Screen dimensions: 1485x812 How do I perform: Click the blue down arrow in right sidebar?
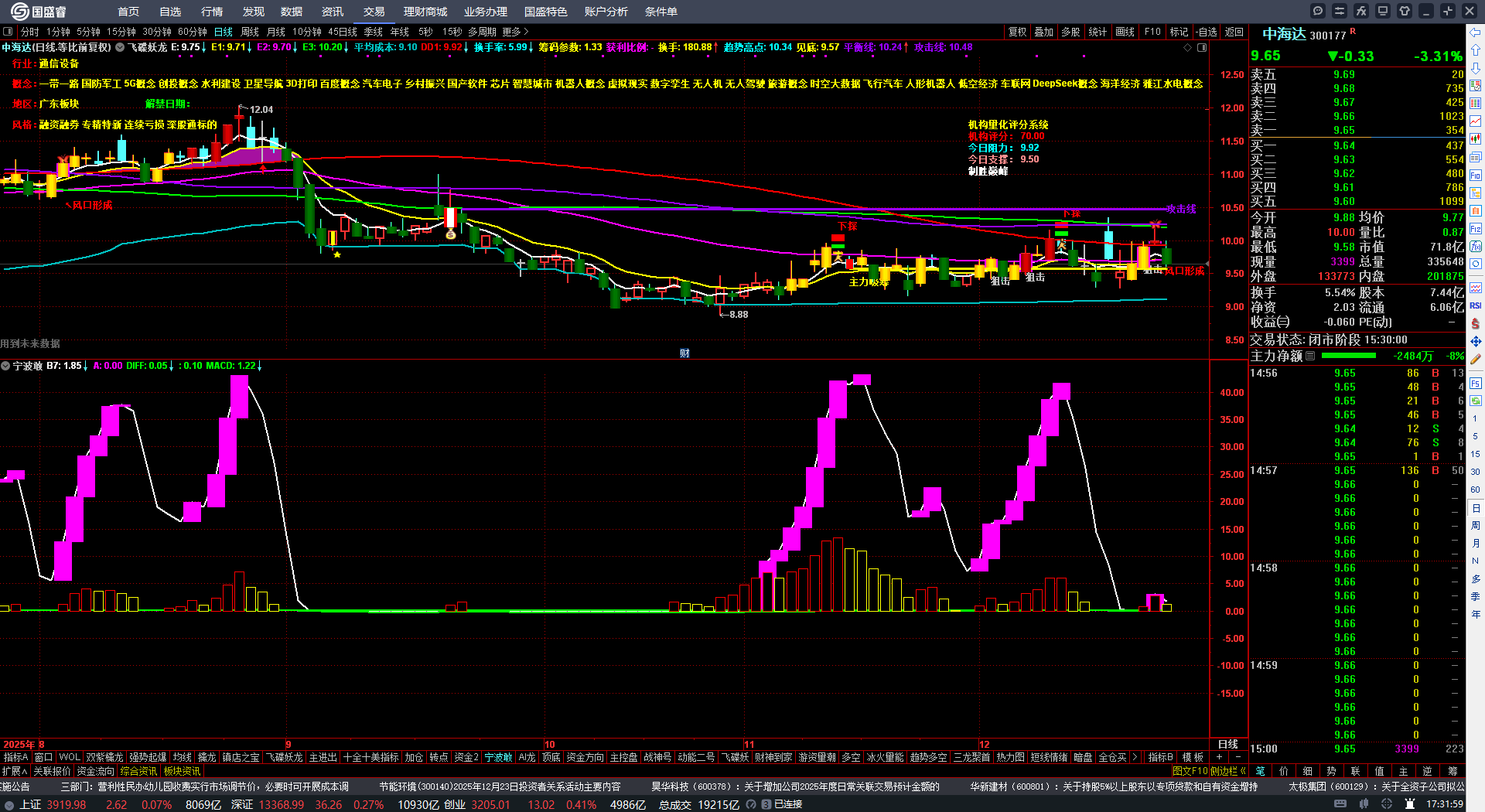(1476, 68)
